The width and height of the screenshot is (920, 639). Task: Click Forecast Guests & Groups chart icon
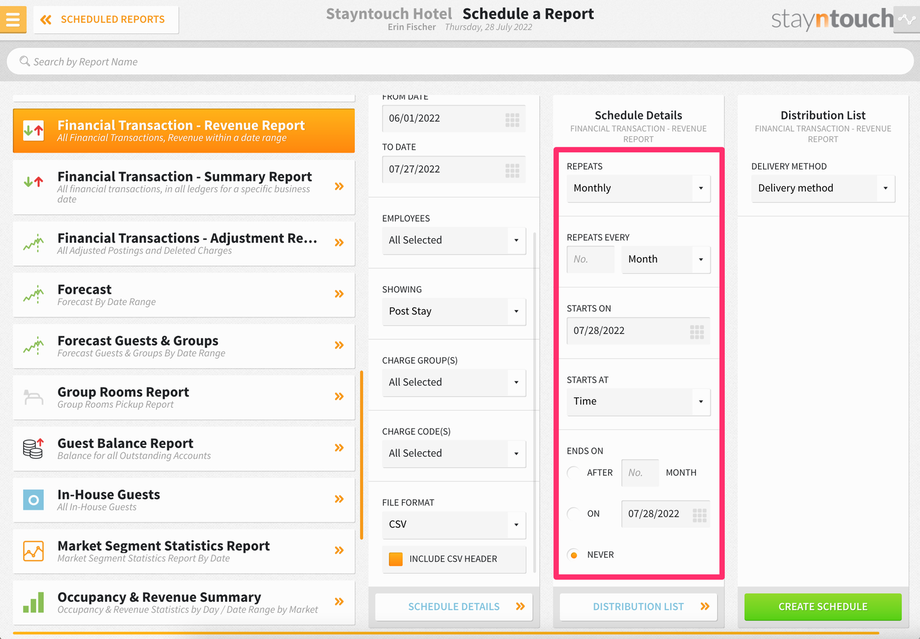(x=33, y=346)
